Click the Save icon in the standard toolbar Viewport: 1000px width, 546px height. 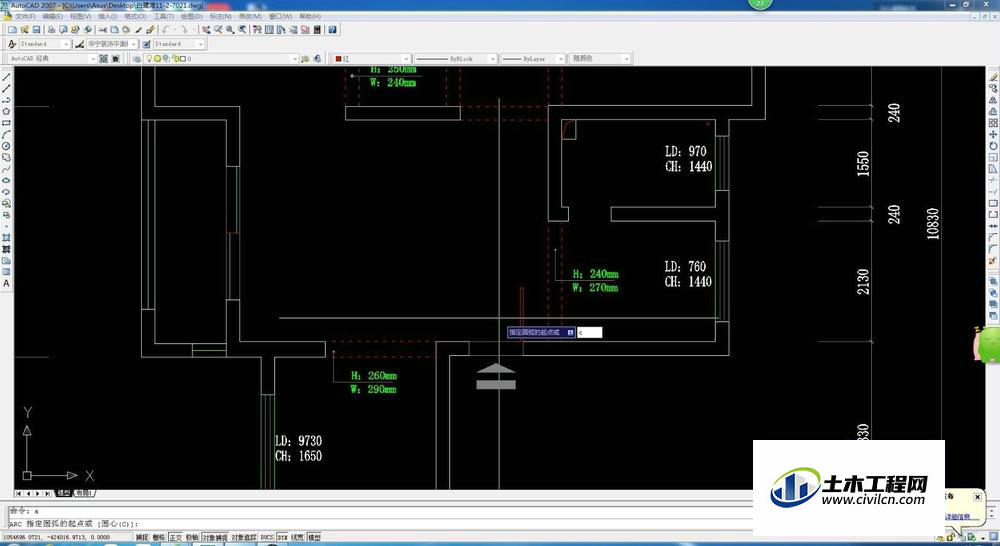coord(36,29)
